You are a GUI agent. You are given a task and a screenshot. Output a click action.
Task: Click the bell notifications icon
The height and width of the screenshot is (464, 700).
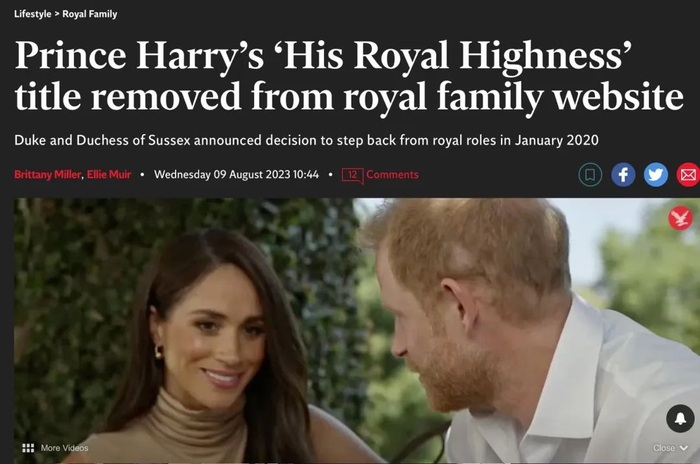point(680,418)
